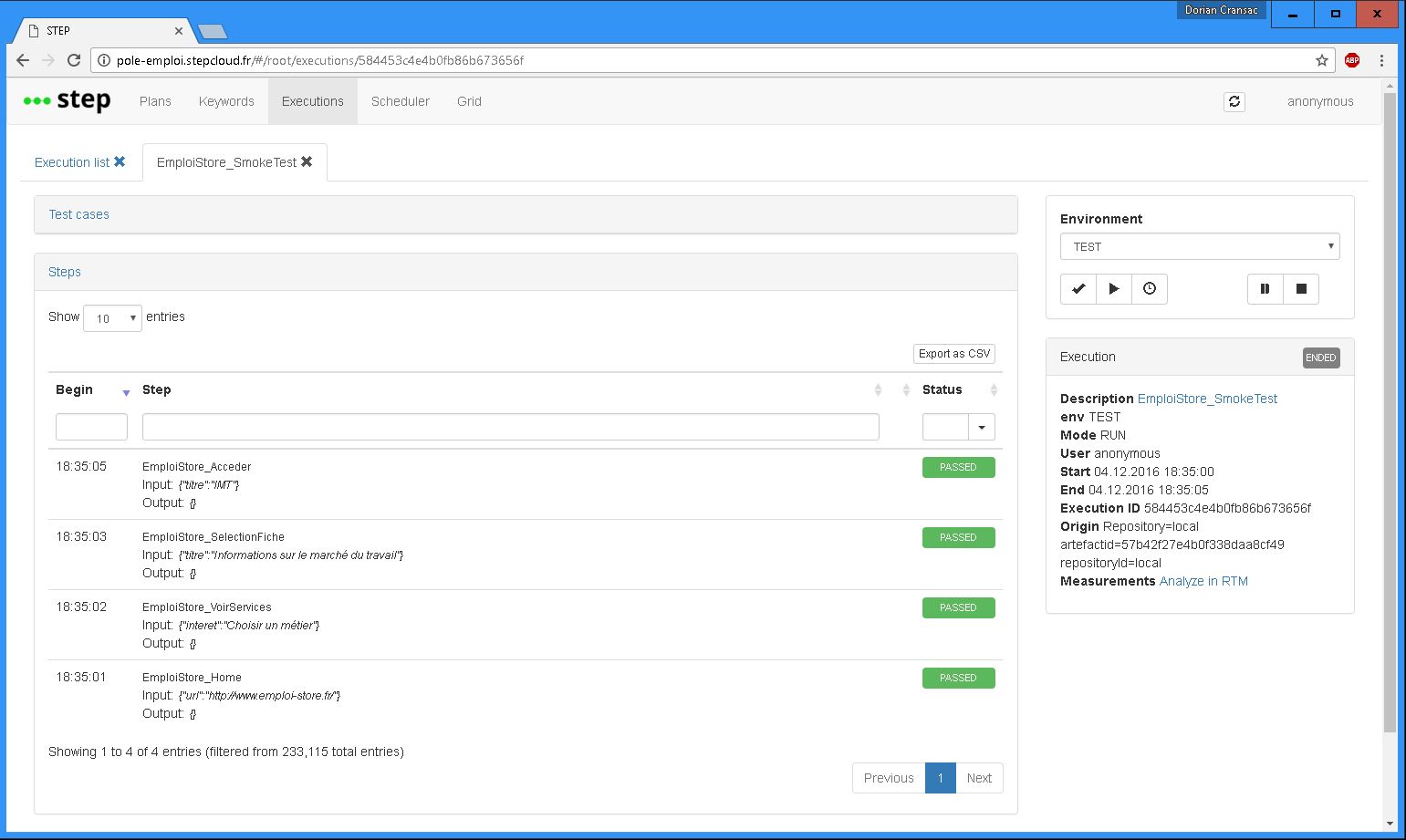This screenshot has height=840, width=1406.
Task: Click the step logo in the header
Action: click(x=66, y=100)
